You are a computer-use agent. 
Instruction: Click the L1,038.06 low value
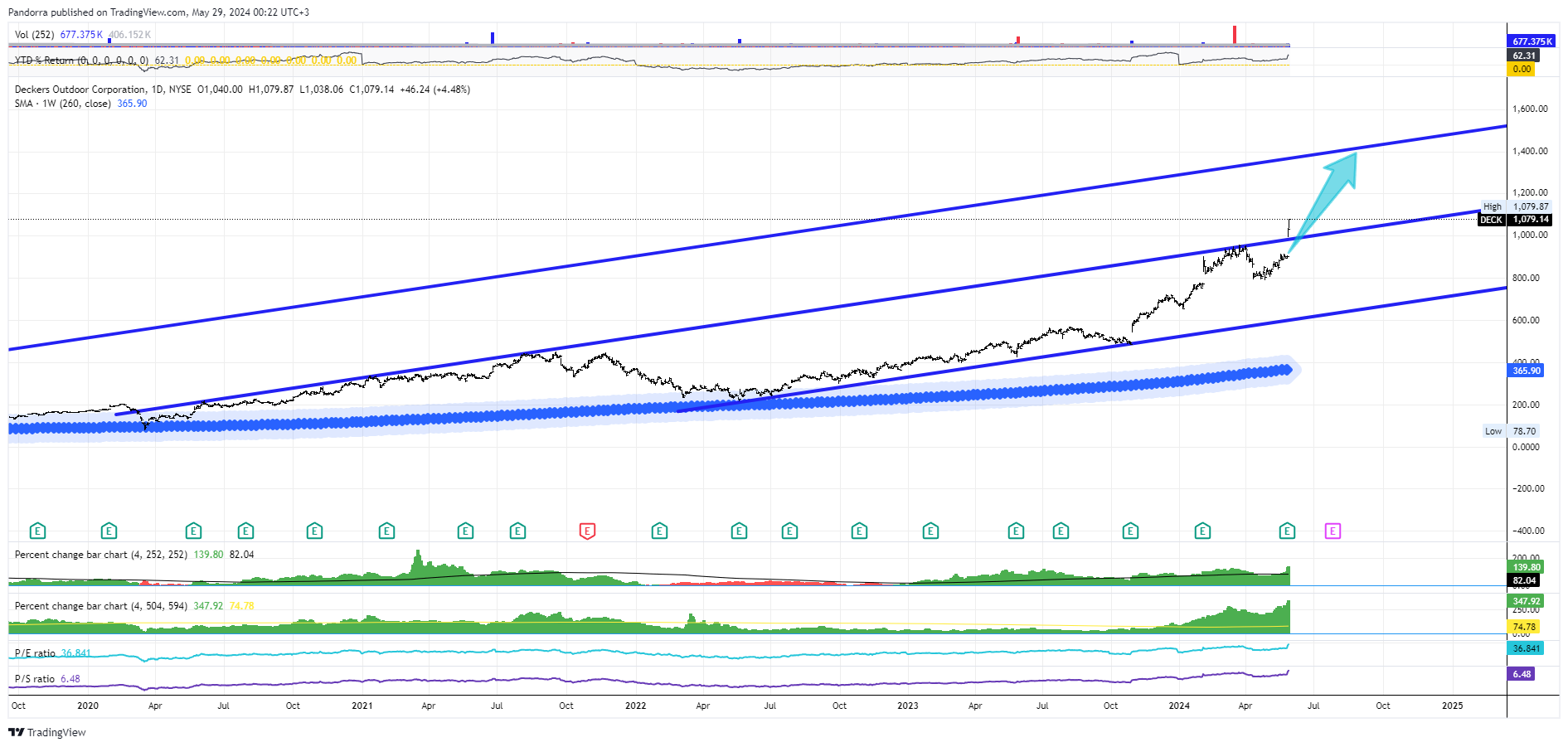coord(322,90)
